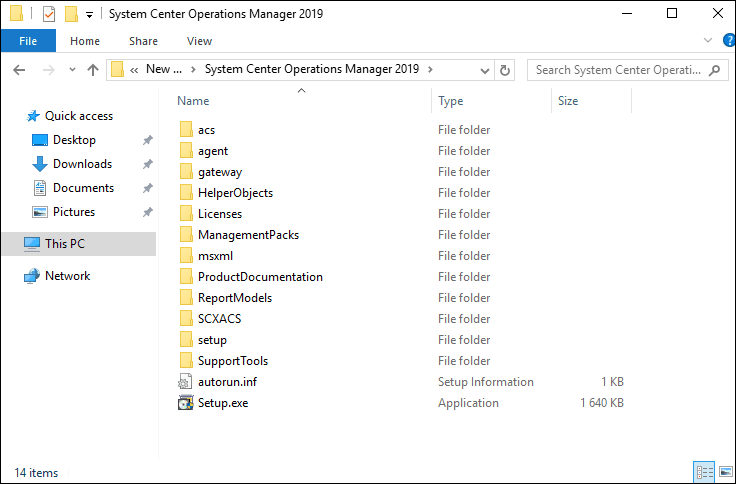Click the New ... breadcrumb segment
Viewport: 736px width, 484px height.
pyautogui.click(x=164, y=69)
